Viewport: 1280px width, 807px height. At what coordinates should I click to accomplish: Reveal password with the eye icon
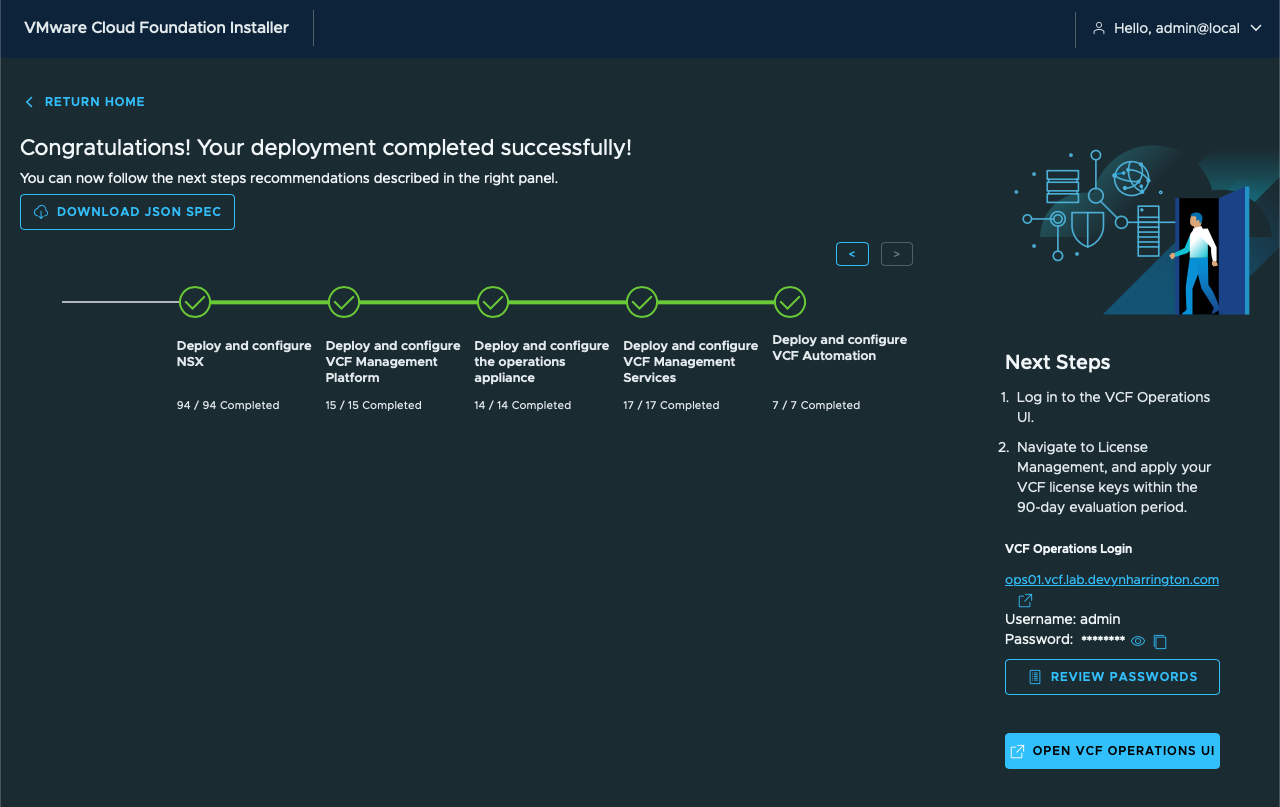[x=1138, y=641]
